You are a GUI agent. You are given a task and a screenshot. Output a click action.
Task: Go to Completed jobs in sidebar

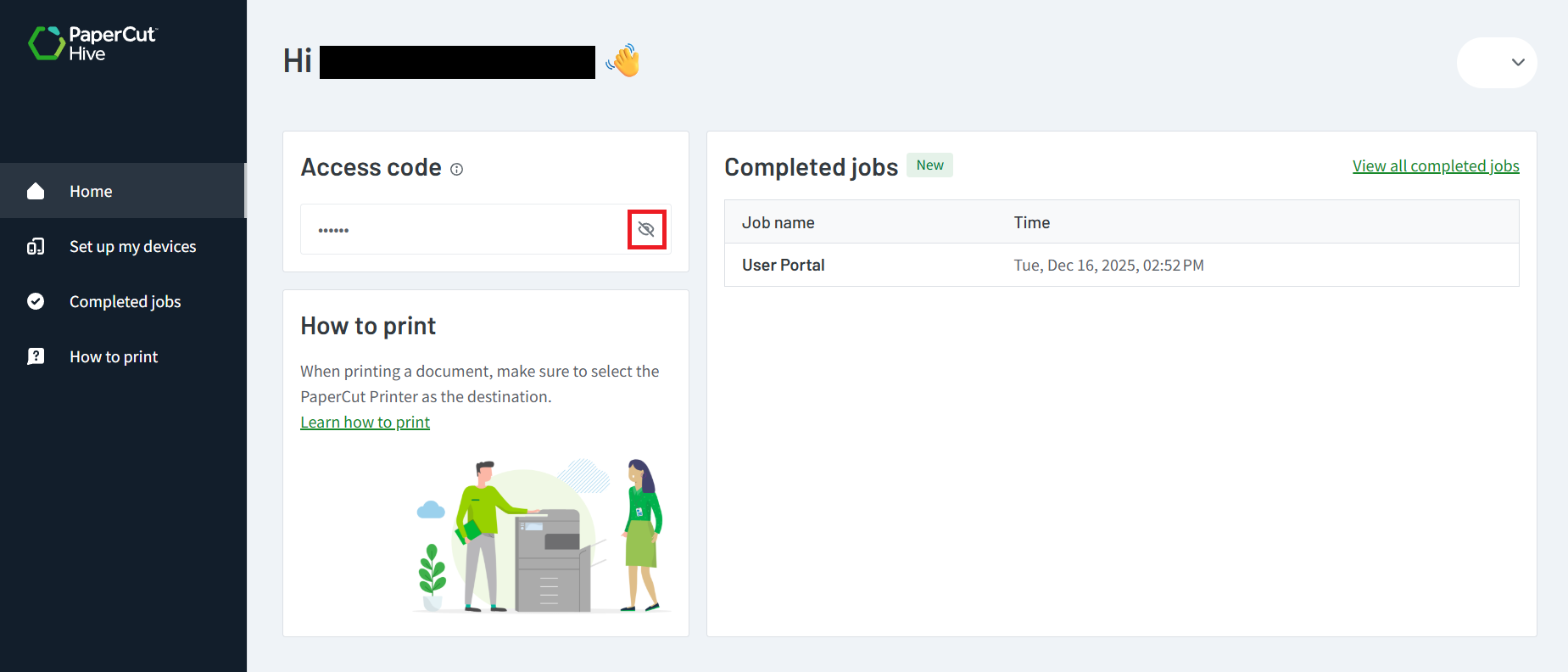[x=125, y=302]
